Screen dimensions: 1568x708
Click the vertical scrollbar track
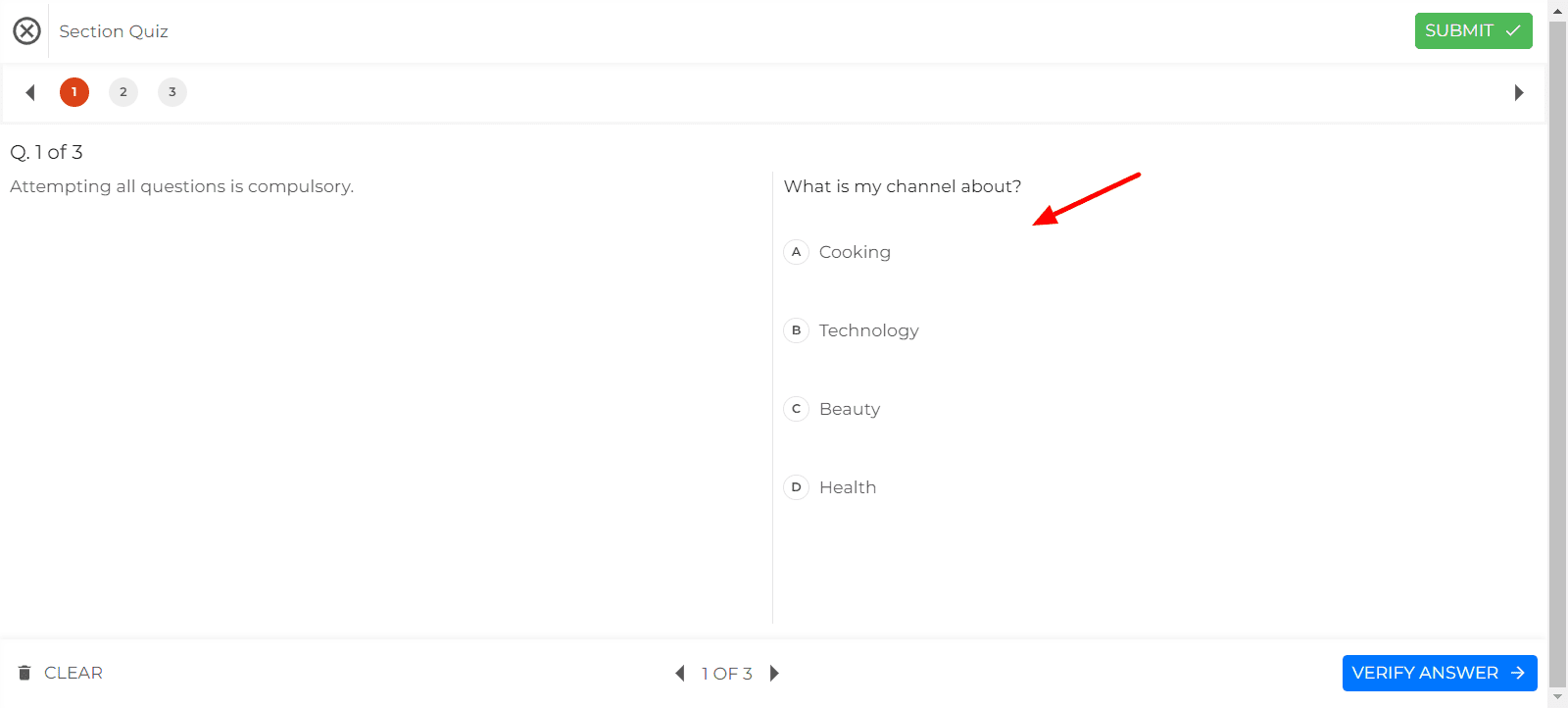1557,353
